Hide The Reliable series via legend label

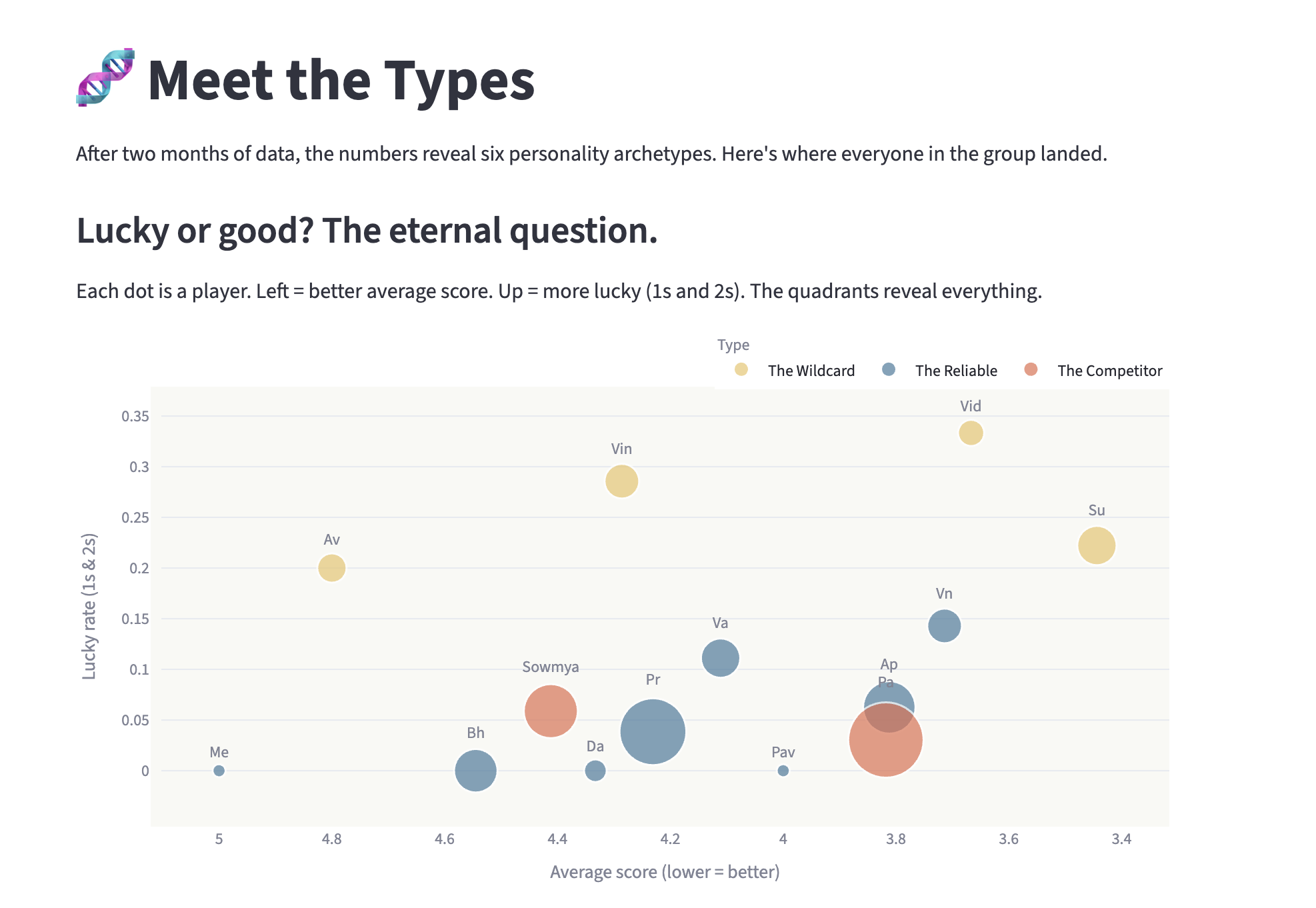click(x=955, y=371)
